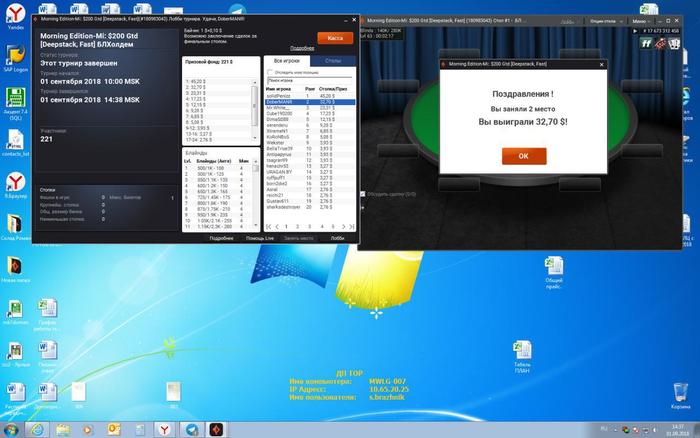Viewport: 700px width, 438px height.
Task: Open Outlook from the taskbar
Action: point(114,430)
